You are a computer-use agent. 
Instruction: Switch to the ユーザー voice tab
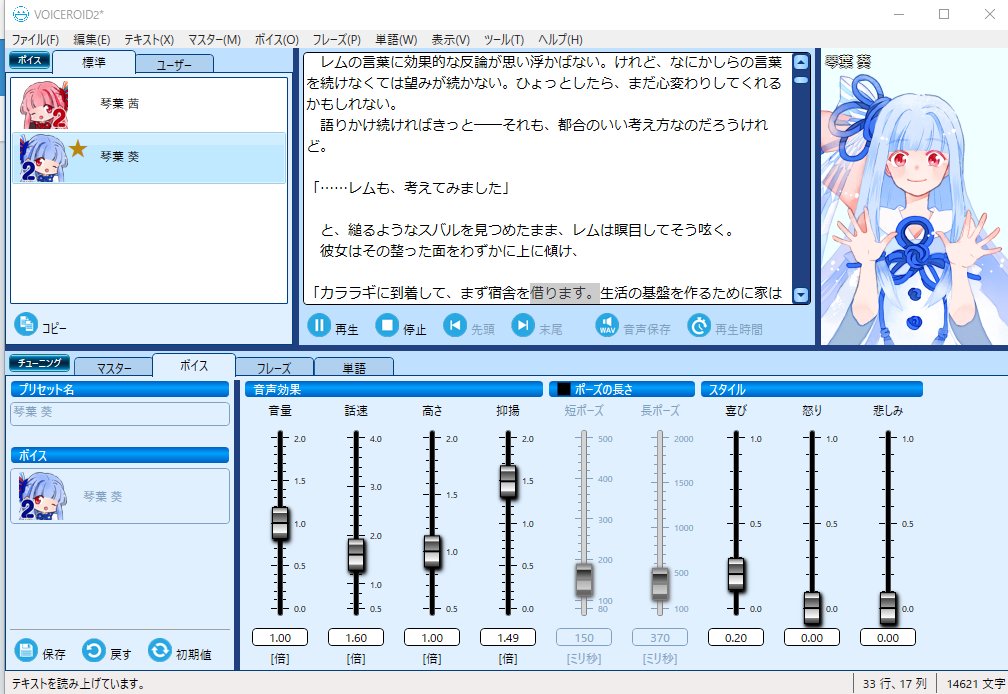point(174,64)
